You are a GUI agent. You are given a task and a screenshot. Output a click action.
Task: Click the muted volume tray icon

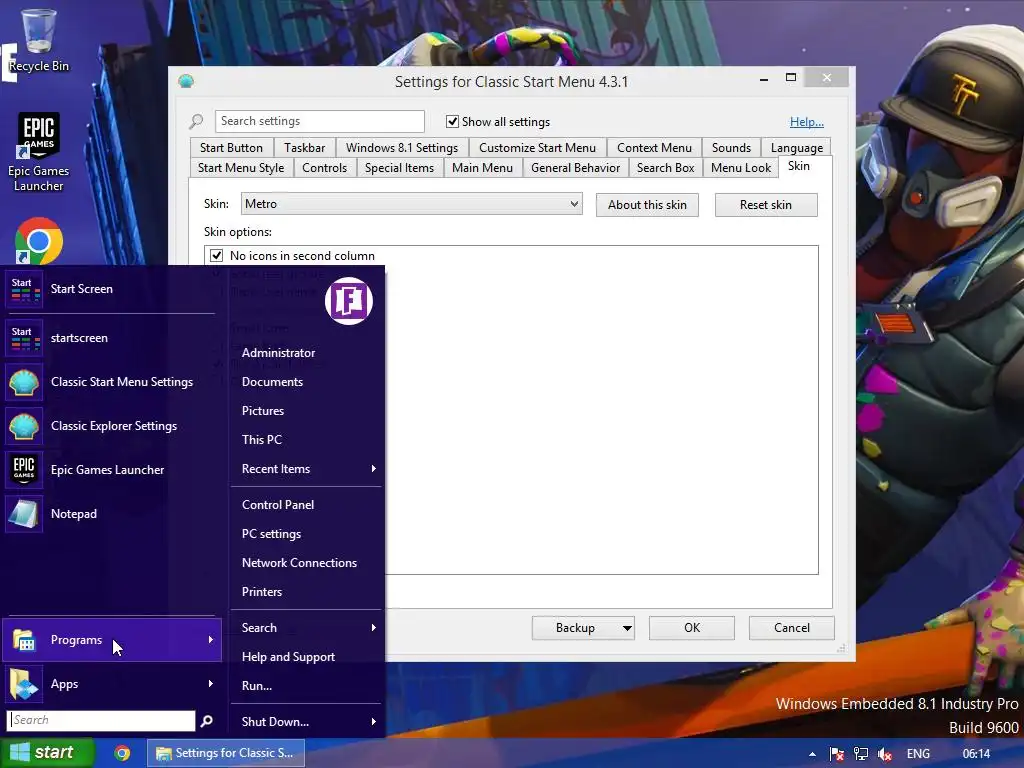[x=885, y=754]
